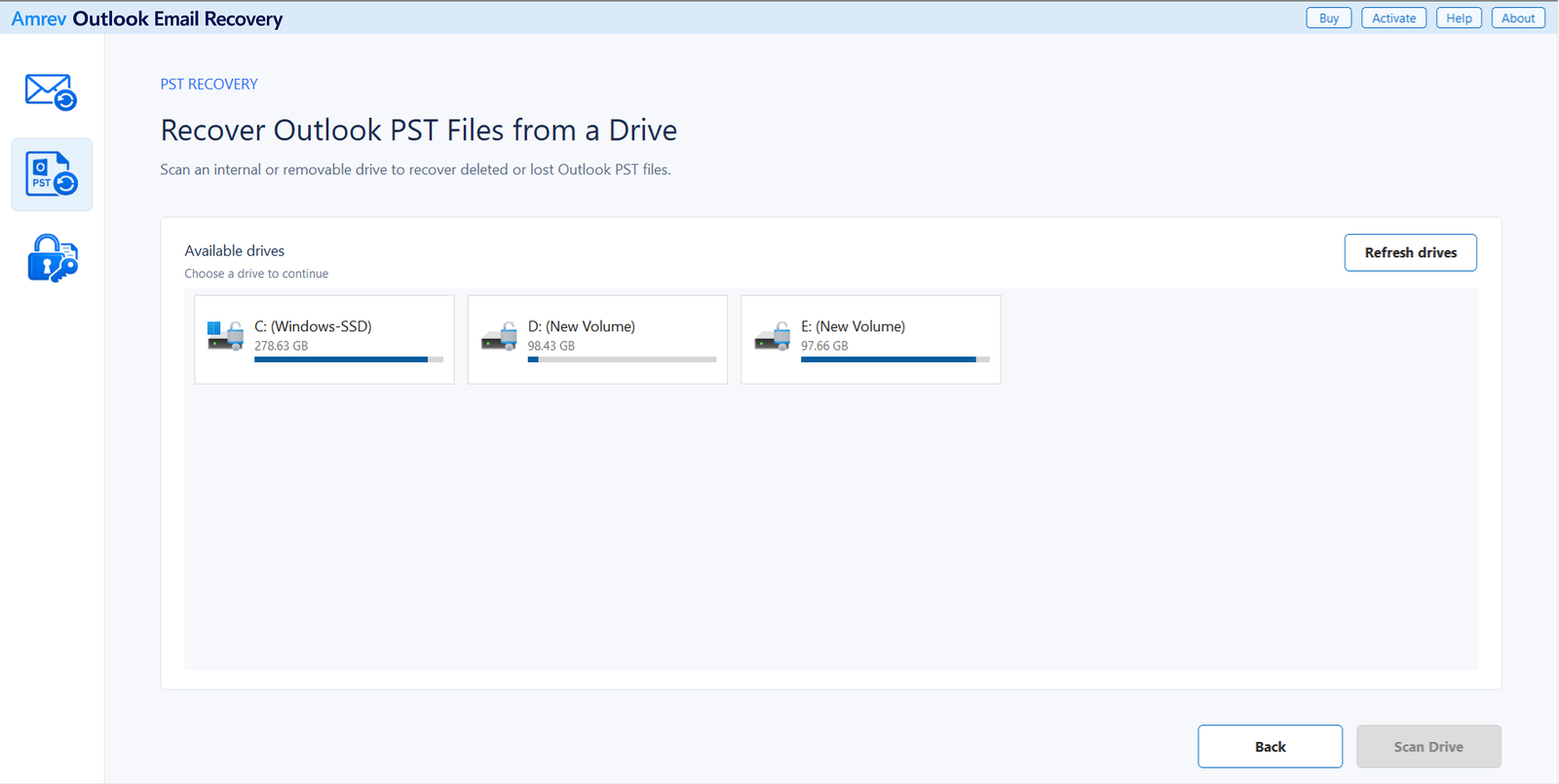Click the E: New Volume drive icon
Screen dimensions: 1559x784
coord(773,336)
